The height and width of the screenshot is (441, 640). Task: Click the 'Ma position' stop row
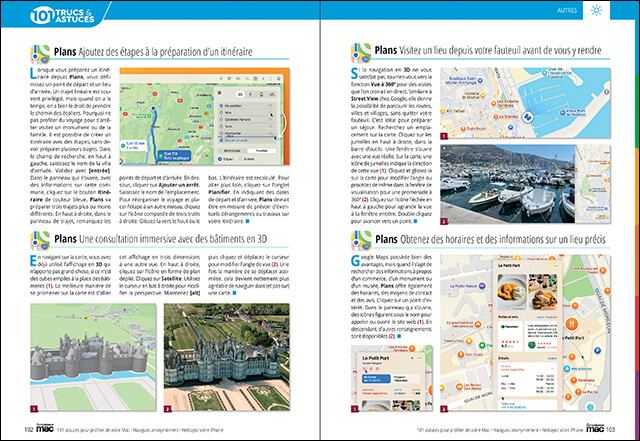point(247,106)
